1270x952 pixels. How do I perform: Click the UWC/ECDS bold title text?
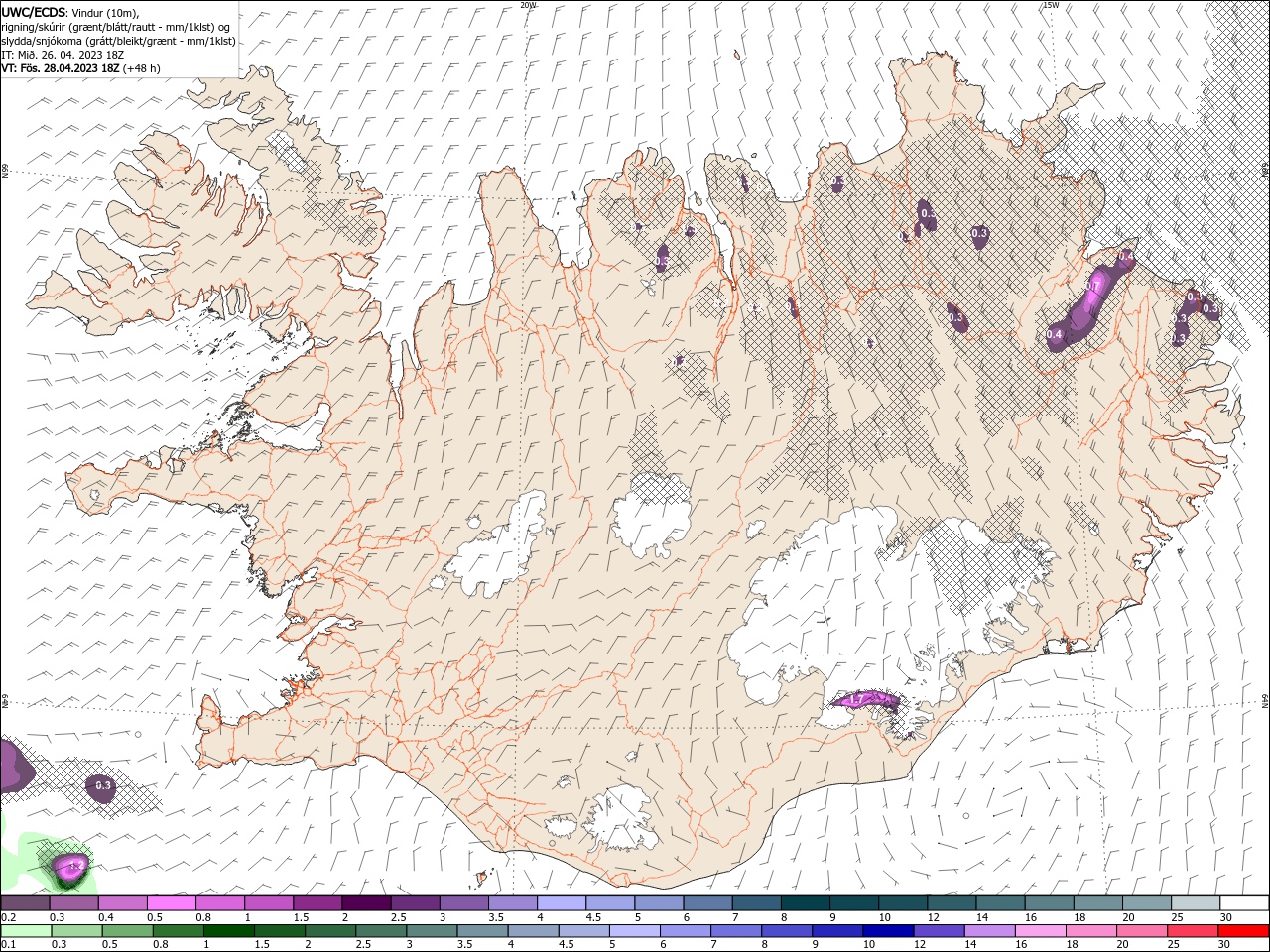34,12
